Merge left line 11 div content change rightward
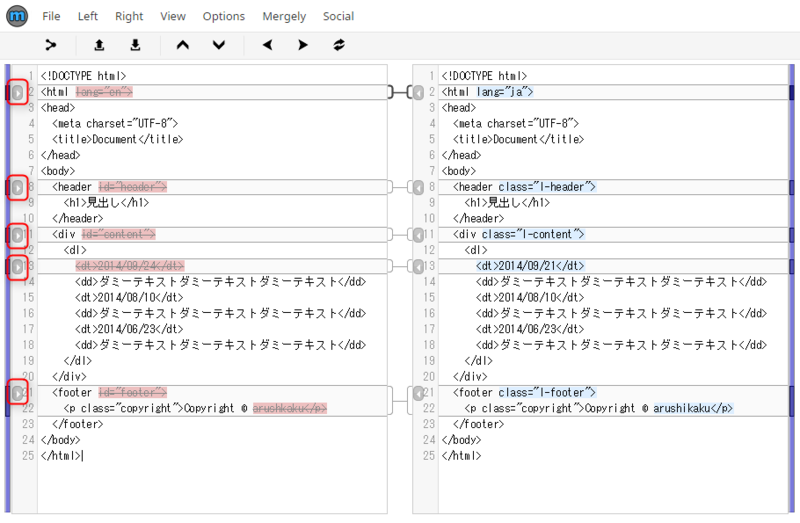 (x=18, y=235)
